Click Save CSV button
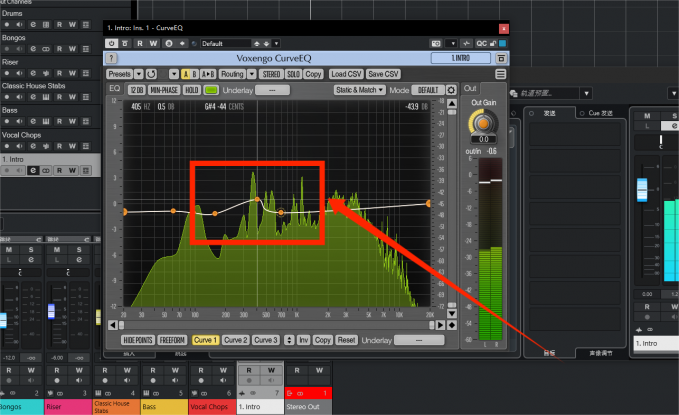The width and height of the screenshot is (679, 415). 383,74
